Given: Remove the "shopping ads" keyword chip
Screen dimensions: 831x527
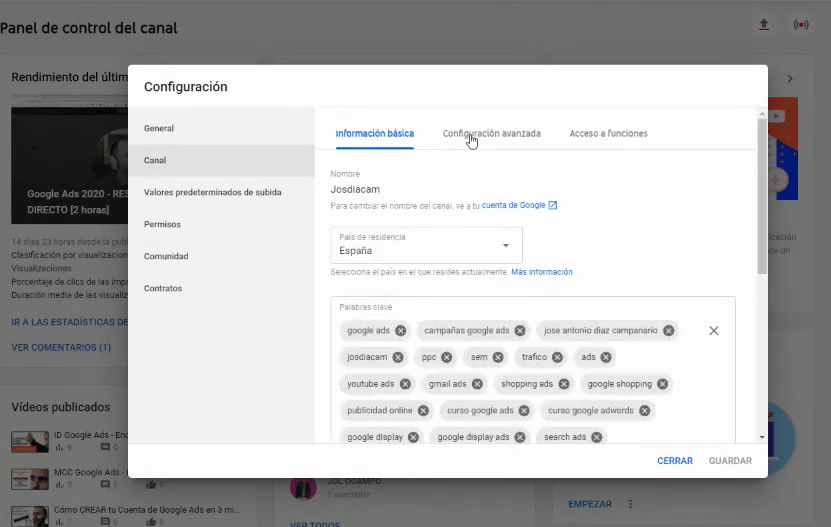Looking at the screenshot, I should [563, 384].
